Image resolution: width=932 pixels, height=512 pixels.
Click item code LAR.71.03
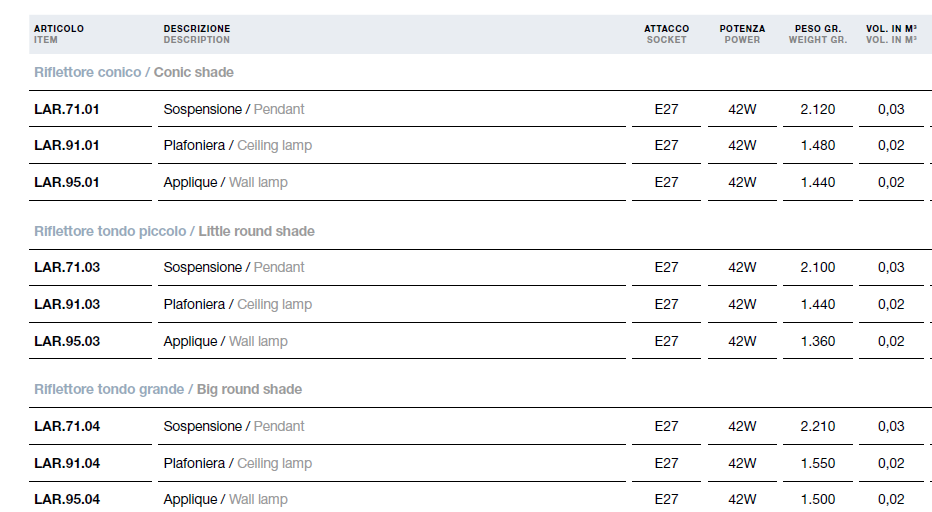click(x=67, y=268)
